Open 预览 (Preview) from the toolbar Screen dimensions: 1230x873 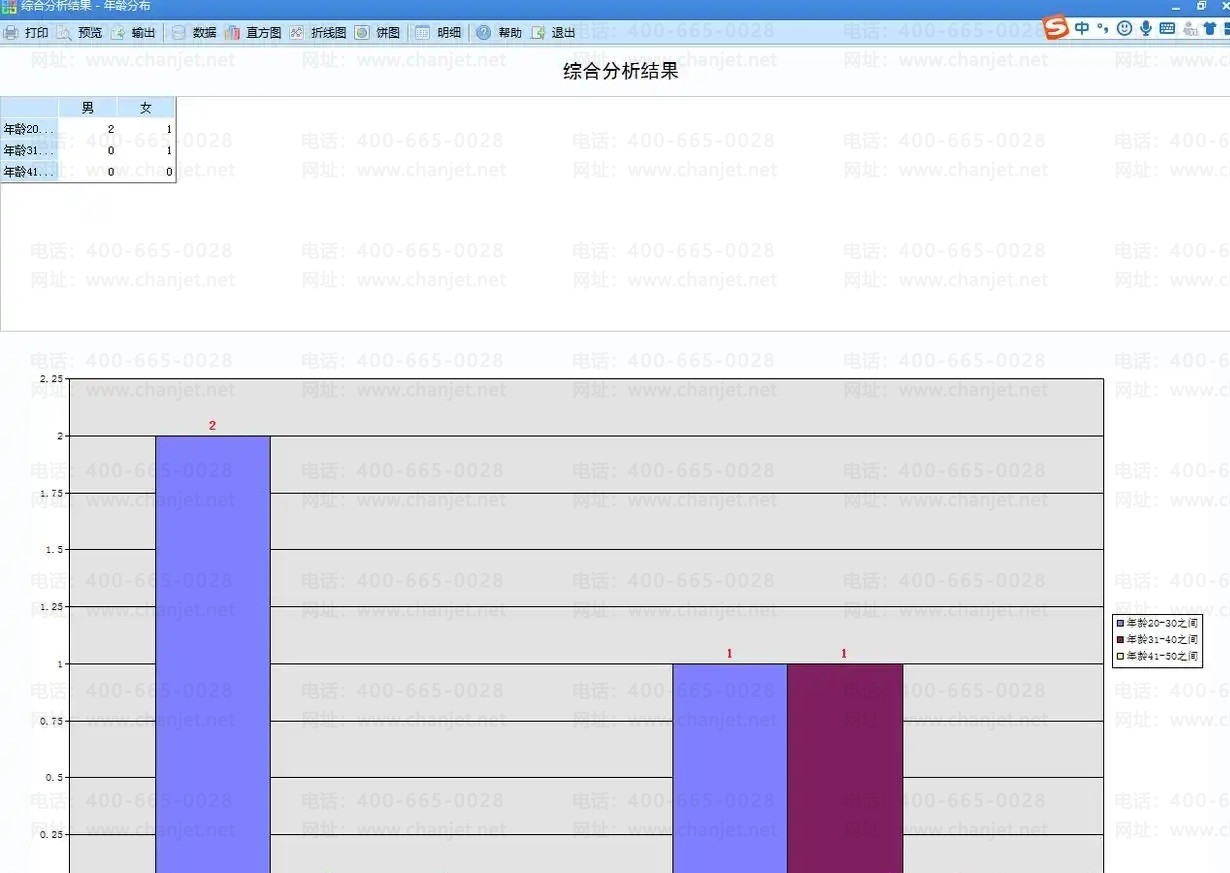pyautogui.click(x=80, y=33)
